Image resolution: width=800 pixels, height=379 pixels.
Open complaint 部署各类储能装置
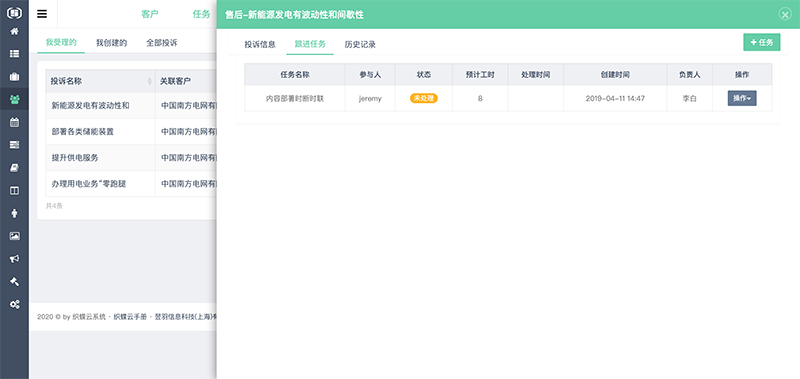(83, 132)
